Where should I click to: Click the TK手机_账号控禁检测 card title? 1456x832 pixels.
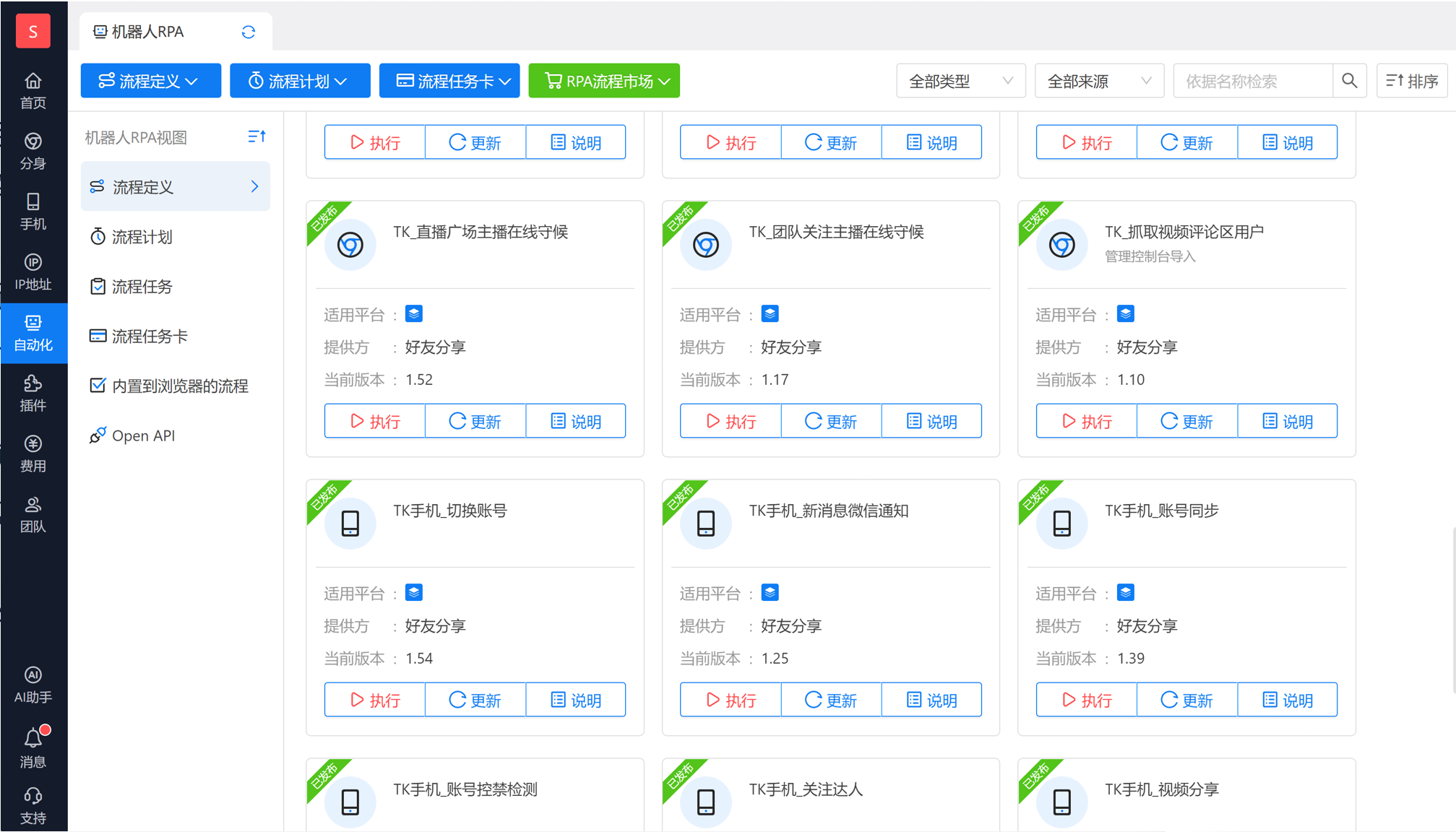(x=465, y=789)
